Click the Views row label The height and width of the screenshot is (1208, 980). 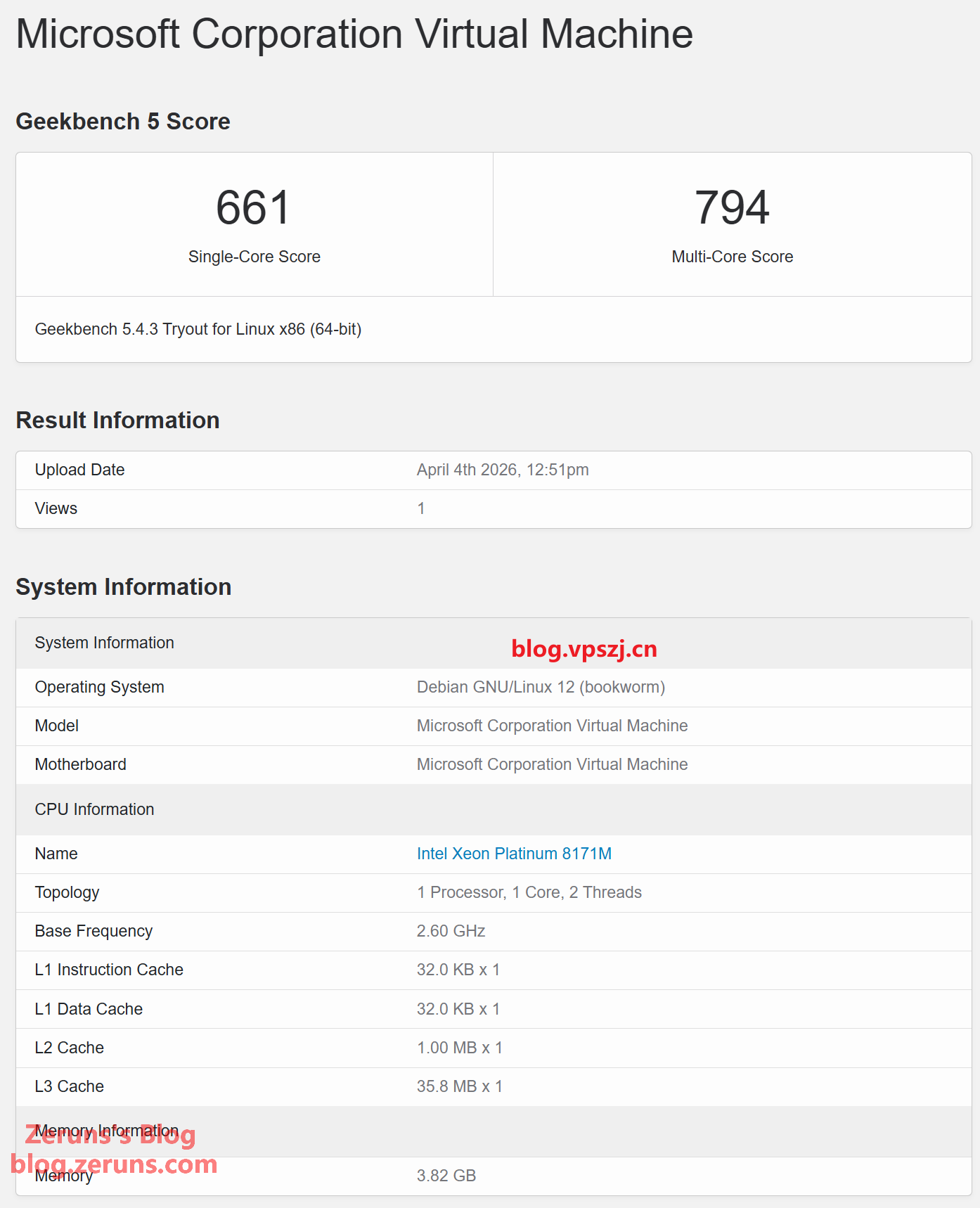[56, 508]
